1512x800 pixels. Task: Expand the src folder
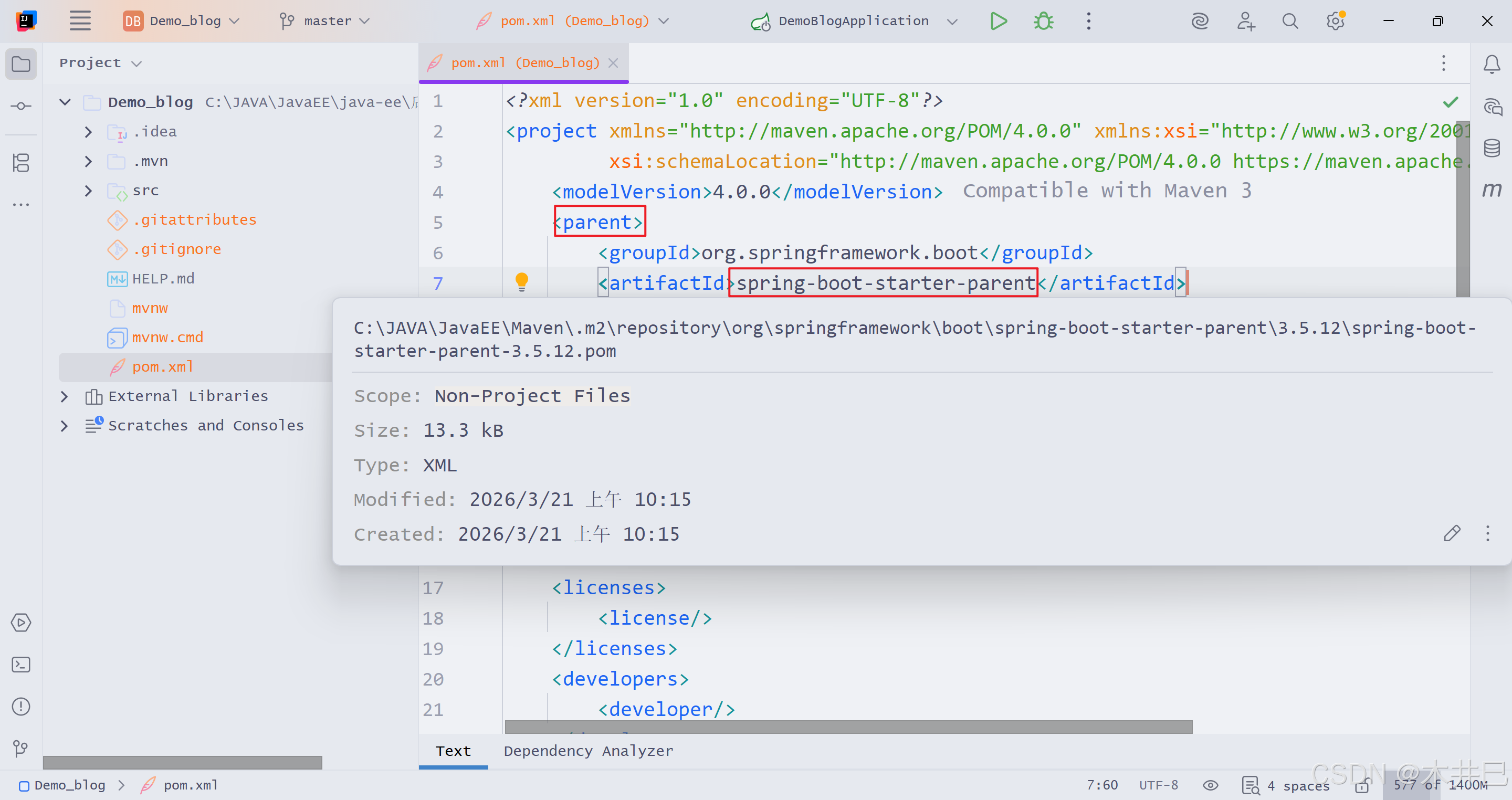point(89,191)
